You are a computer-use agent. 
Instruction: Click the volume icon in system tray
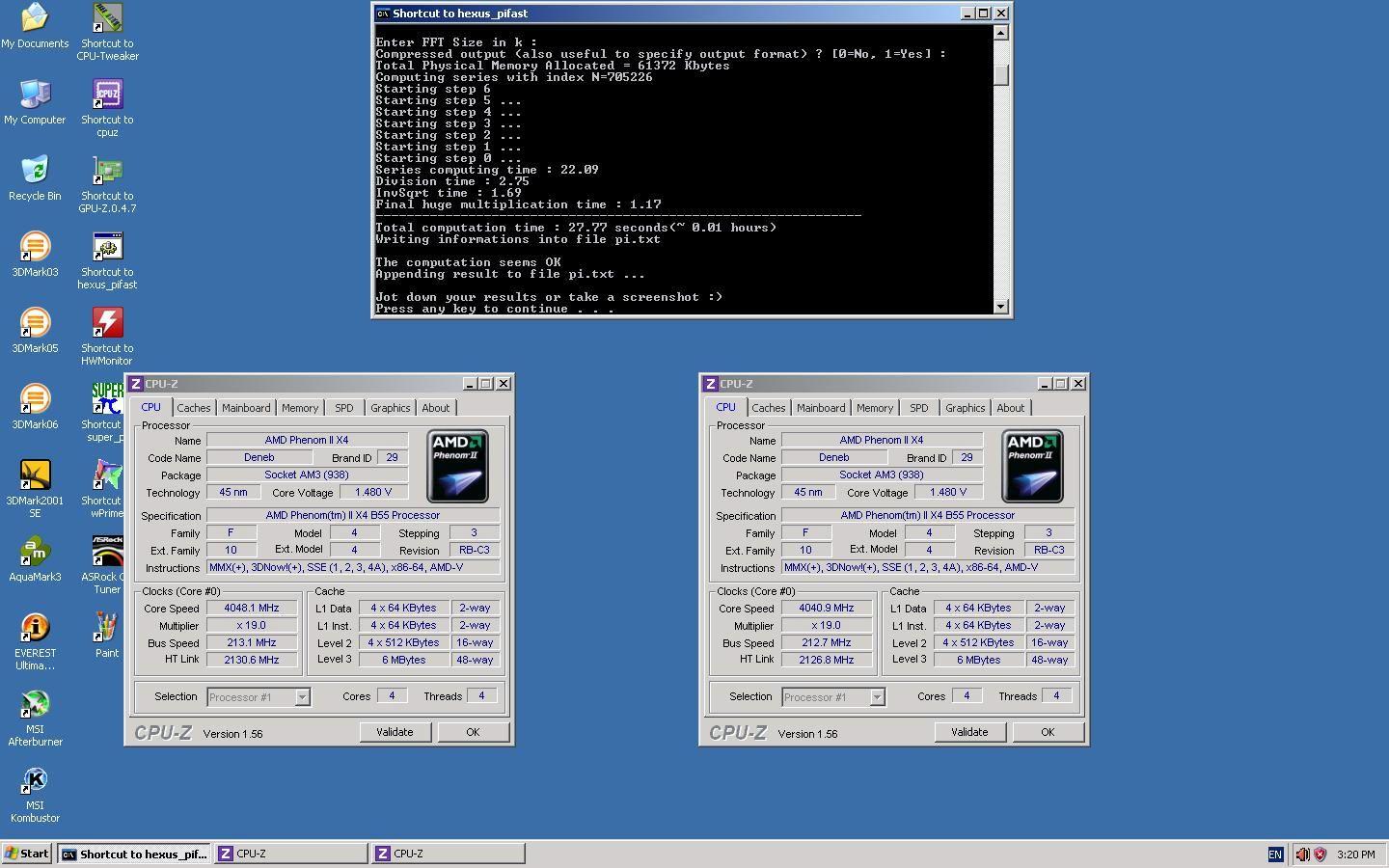click(1302, 854)
